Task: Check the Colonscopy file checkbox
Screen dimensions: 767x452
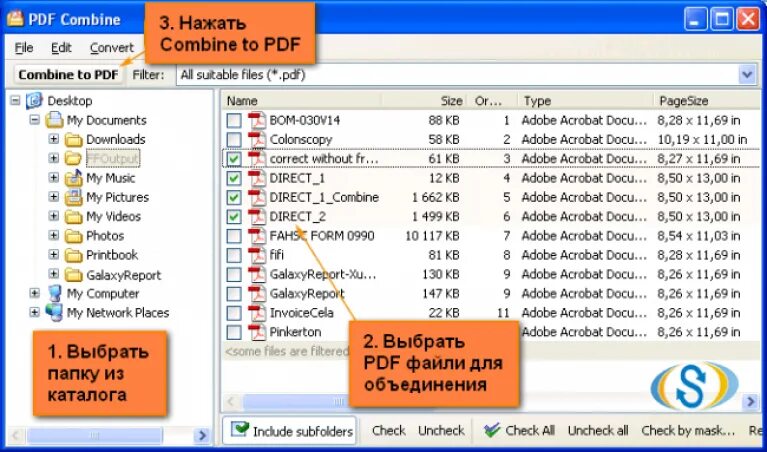Action: coord(234,139)
